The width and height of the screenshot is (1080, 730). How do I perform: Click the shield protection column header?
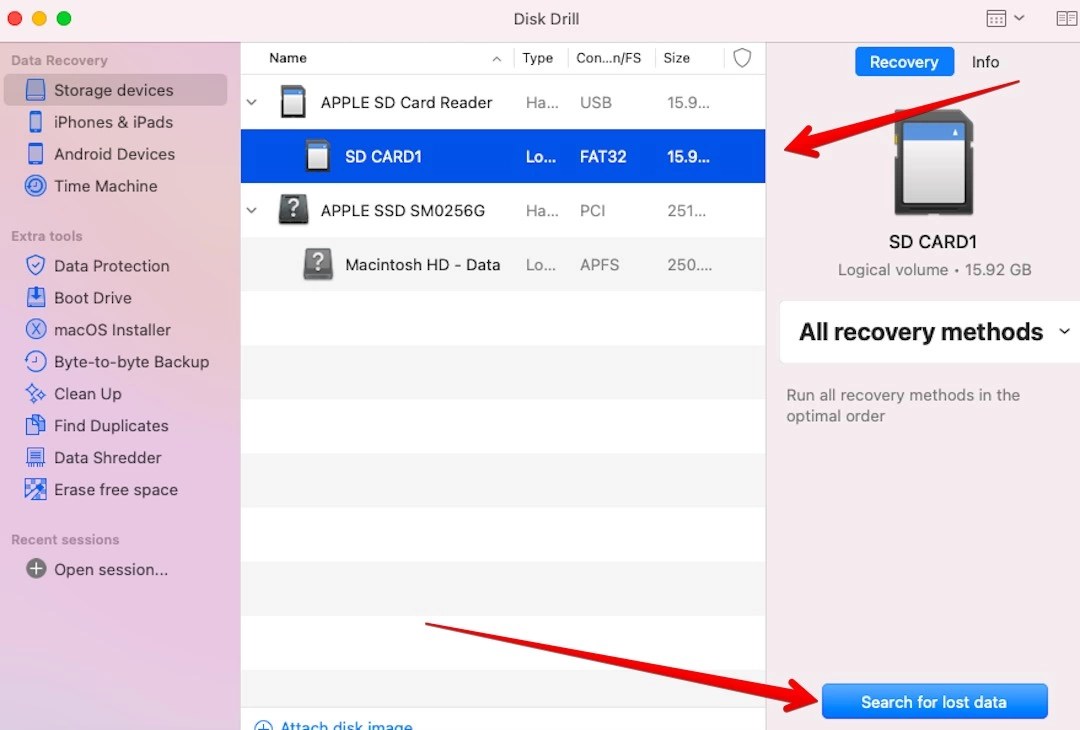pos(742,58)
